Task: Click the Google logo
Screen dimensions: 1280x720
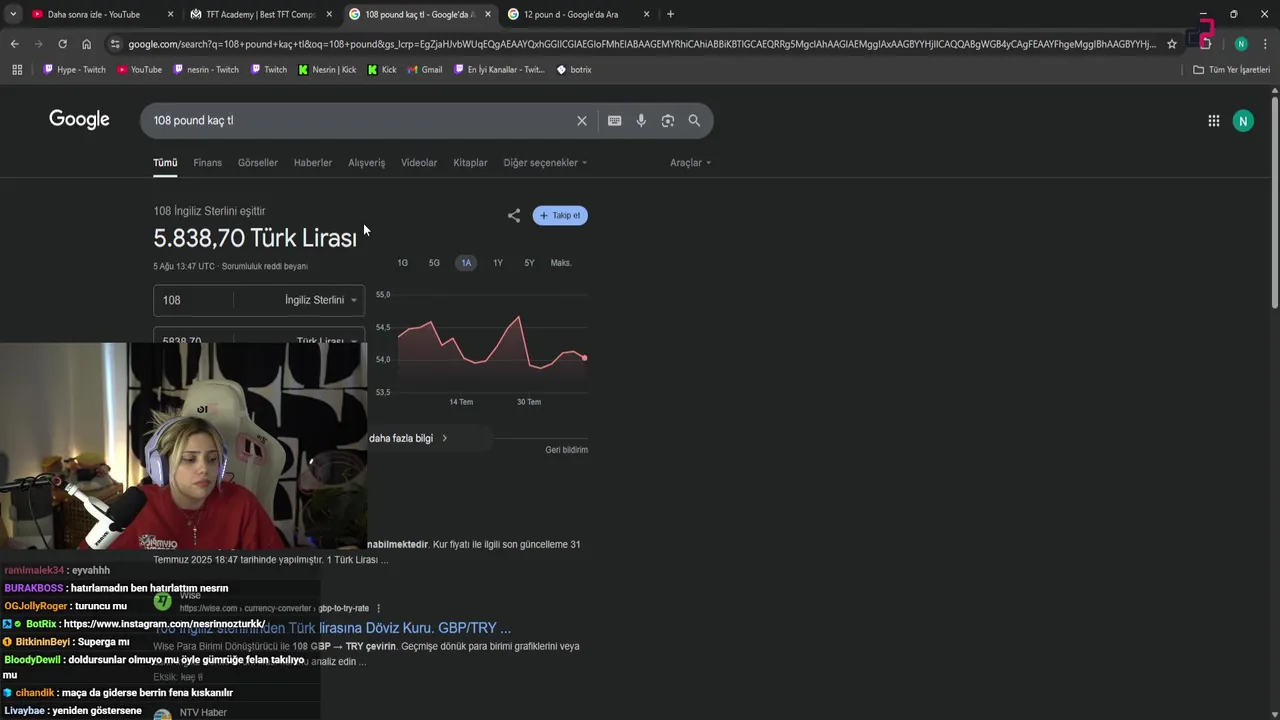Action: (x=79, y=120)
